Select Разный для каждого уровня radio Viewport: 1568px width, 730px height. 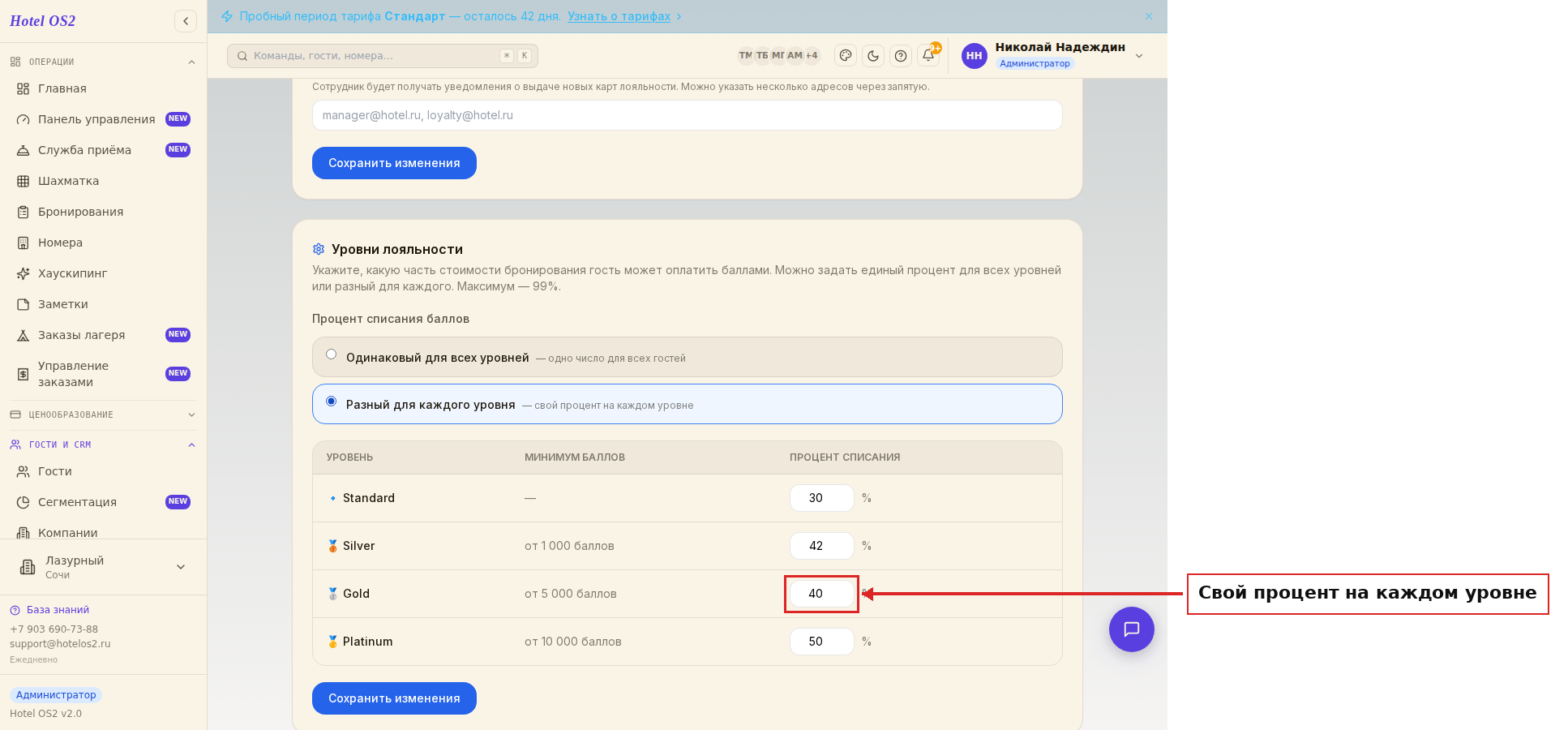coord(331,401)
